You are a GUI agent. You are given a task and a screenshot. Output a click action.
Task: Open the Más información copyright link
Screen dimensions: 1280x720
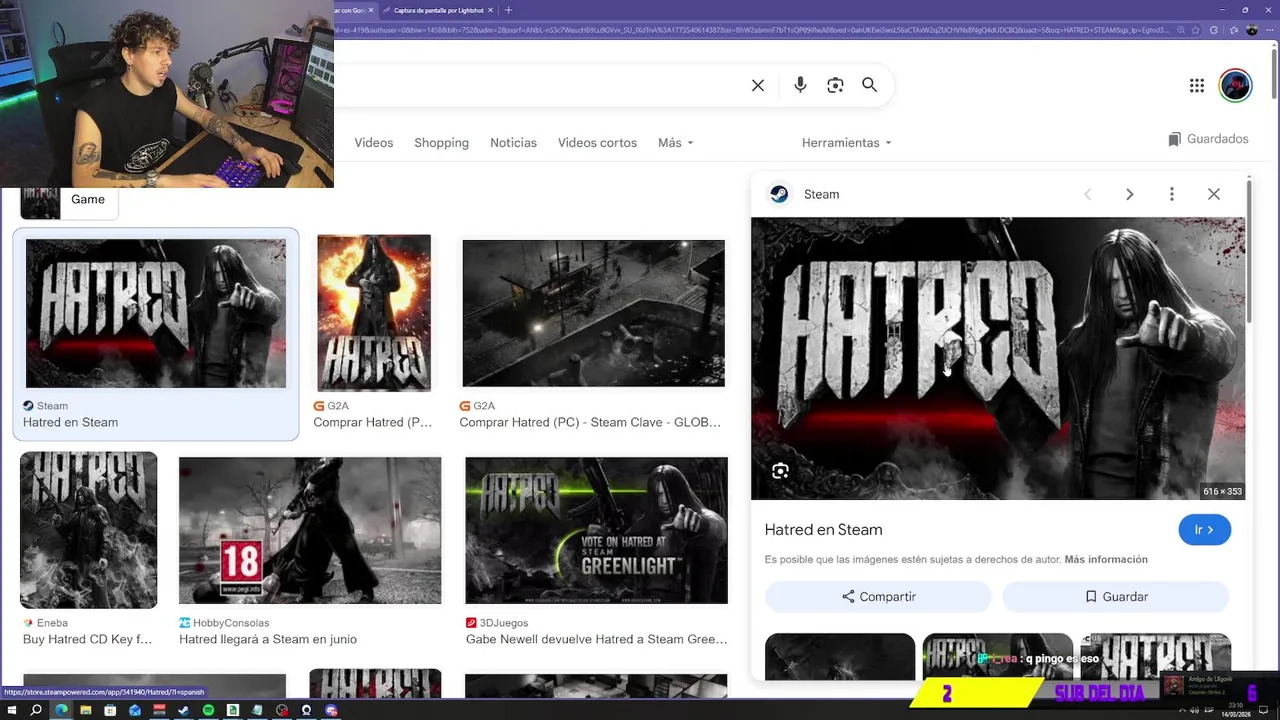[1106, 560]
